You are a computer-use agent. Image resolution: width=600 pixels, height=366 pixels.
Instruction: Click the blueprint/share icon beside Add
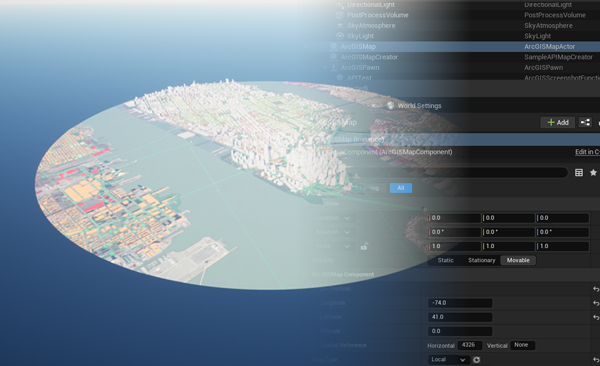585,123
